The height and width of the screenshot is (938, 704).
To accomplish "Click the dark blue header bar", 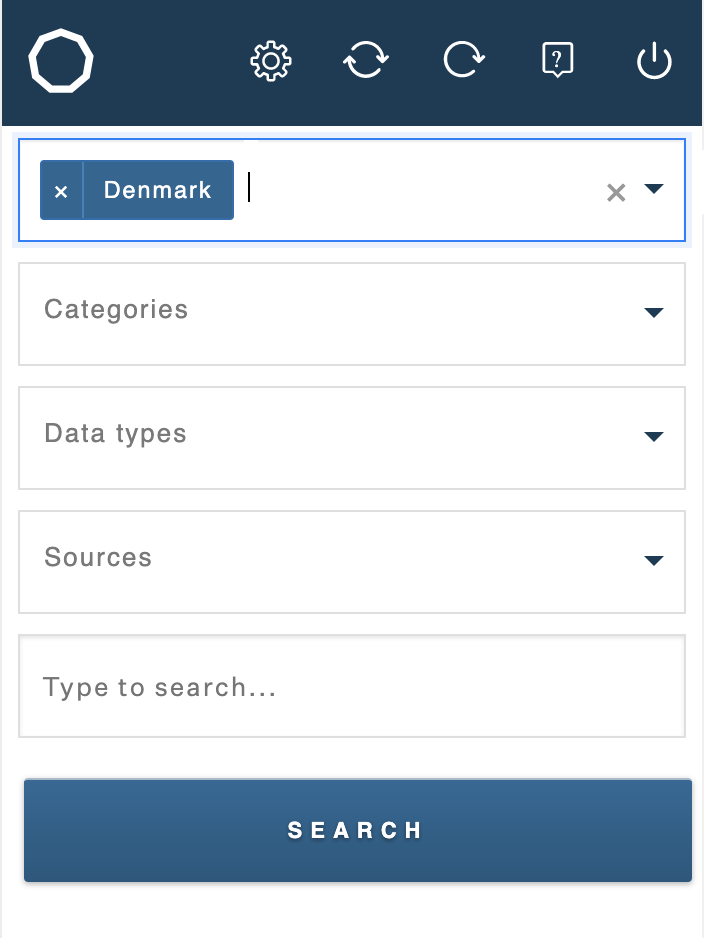I will 352,63.
